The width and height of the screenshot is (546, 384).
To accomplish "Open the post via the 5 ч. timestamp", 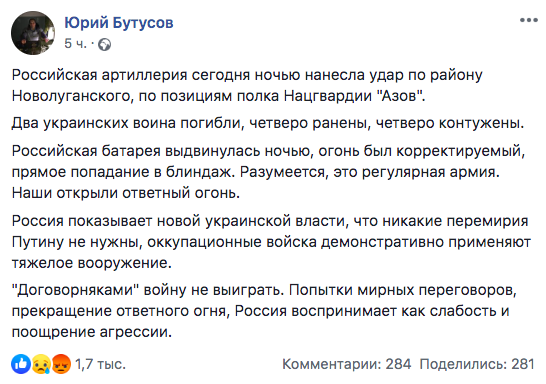I will [75, 44].
